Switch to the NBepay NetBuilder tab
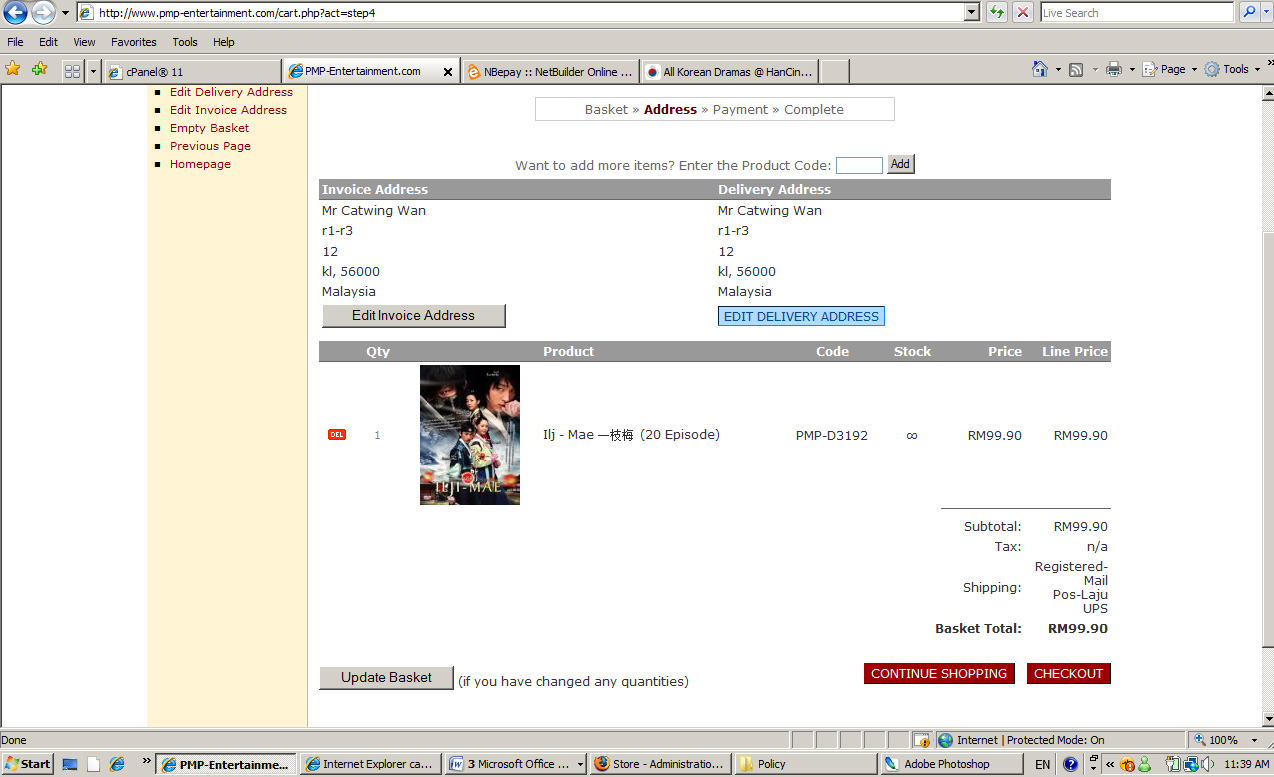This screenshot has height=777, width=1274. 550,72
